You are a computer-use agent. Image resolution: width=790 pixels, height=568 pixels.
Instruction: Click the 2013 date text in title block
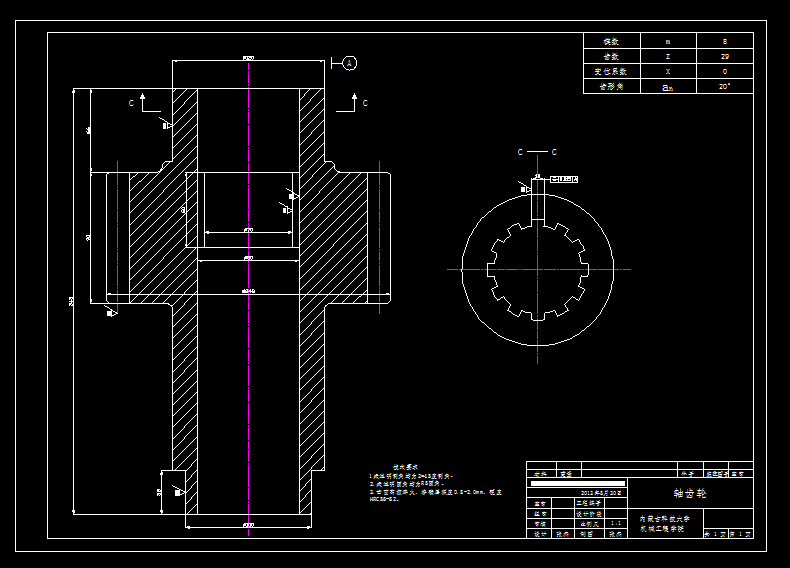(601, 493)
